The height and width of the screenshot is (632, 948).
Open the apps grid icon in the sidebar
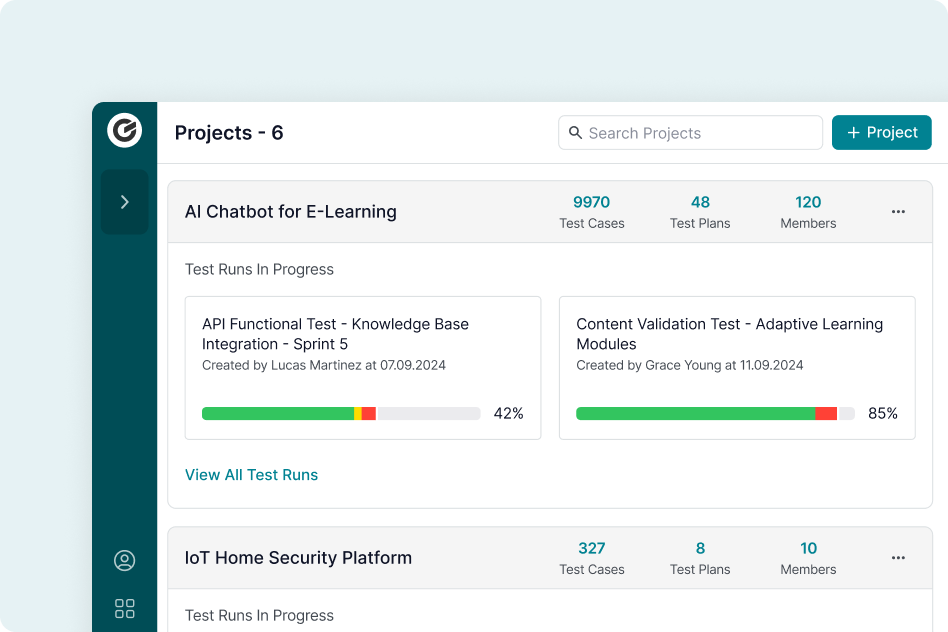[x=125, y=608]
